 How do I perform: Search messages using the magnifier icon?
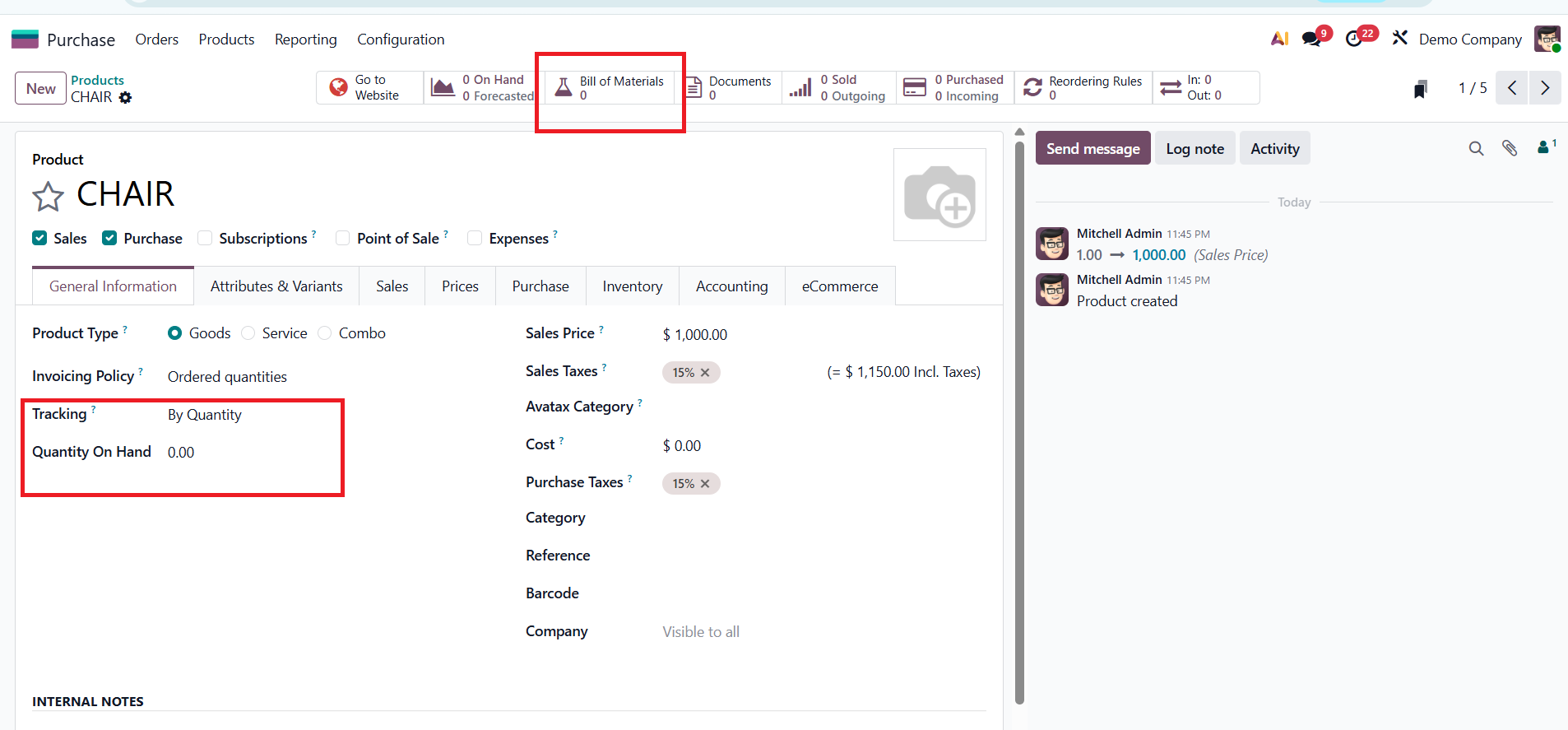click(x=1476, y=148)
